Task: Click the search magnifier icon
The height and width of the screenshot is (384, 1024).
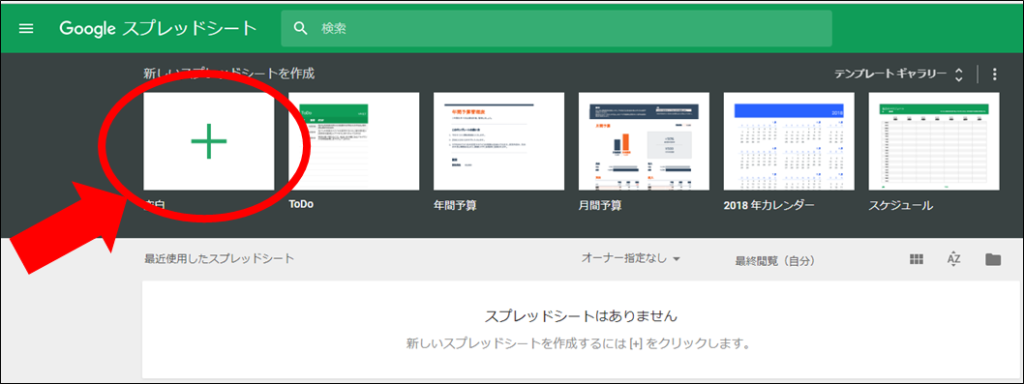Action: tap(300, 29)
